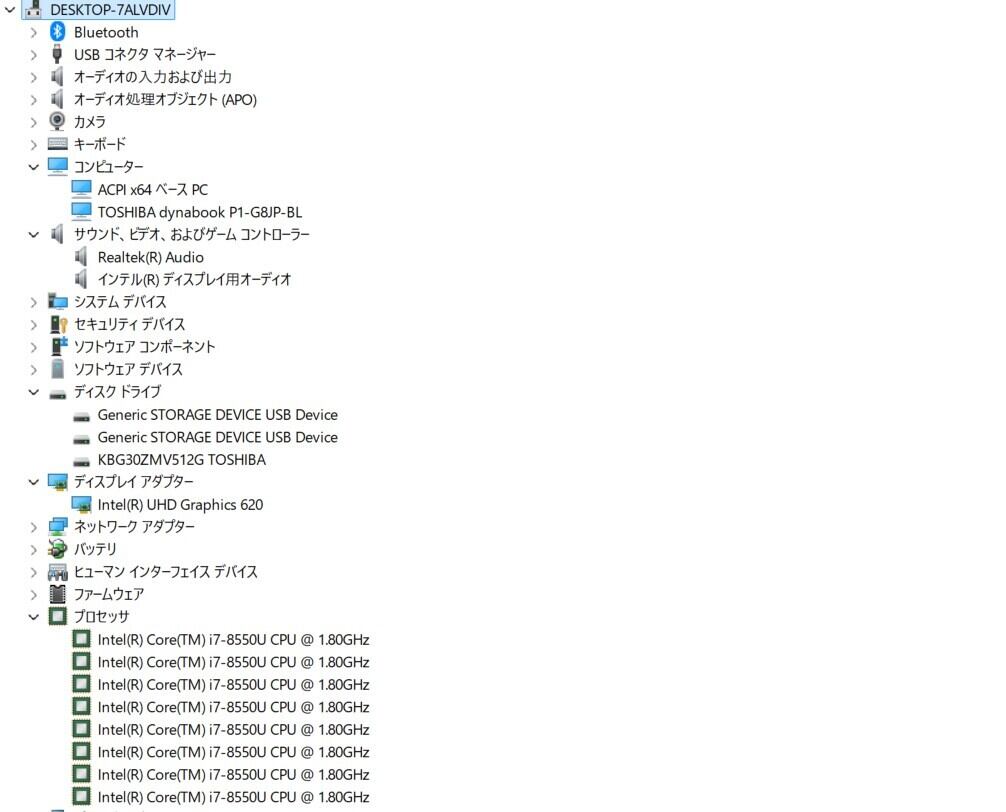Click the ネットワーク アダプター network icon
Screen dimensions: 1006x812
pyautogui.click(x=58, y=527)
